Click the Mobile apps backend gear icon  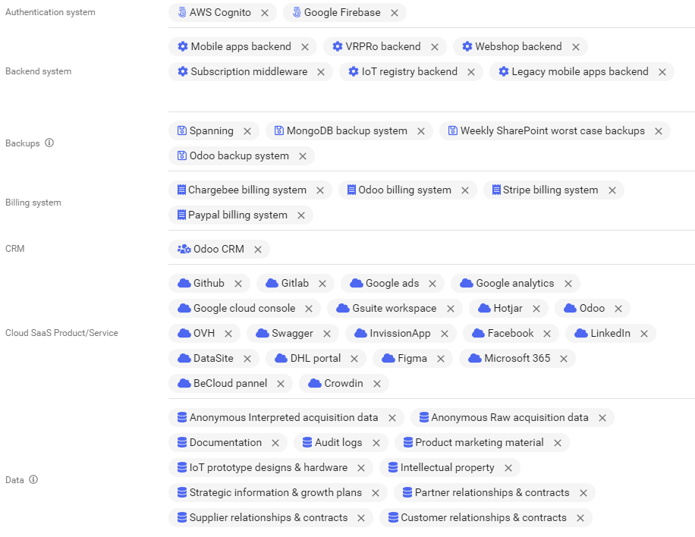(182, 47)
